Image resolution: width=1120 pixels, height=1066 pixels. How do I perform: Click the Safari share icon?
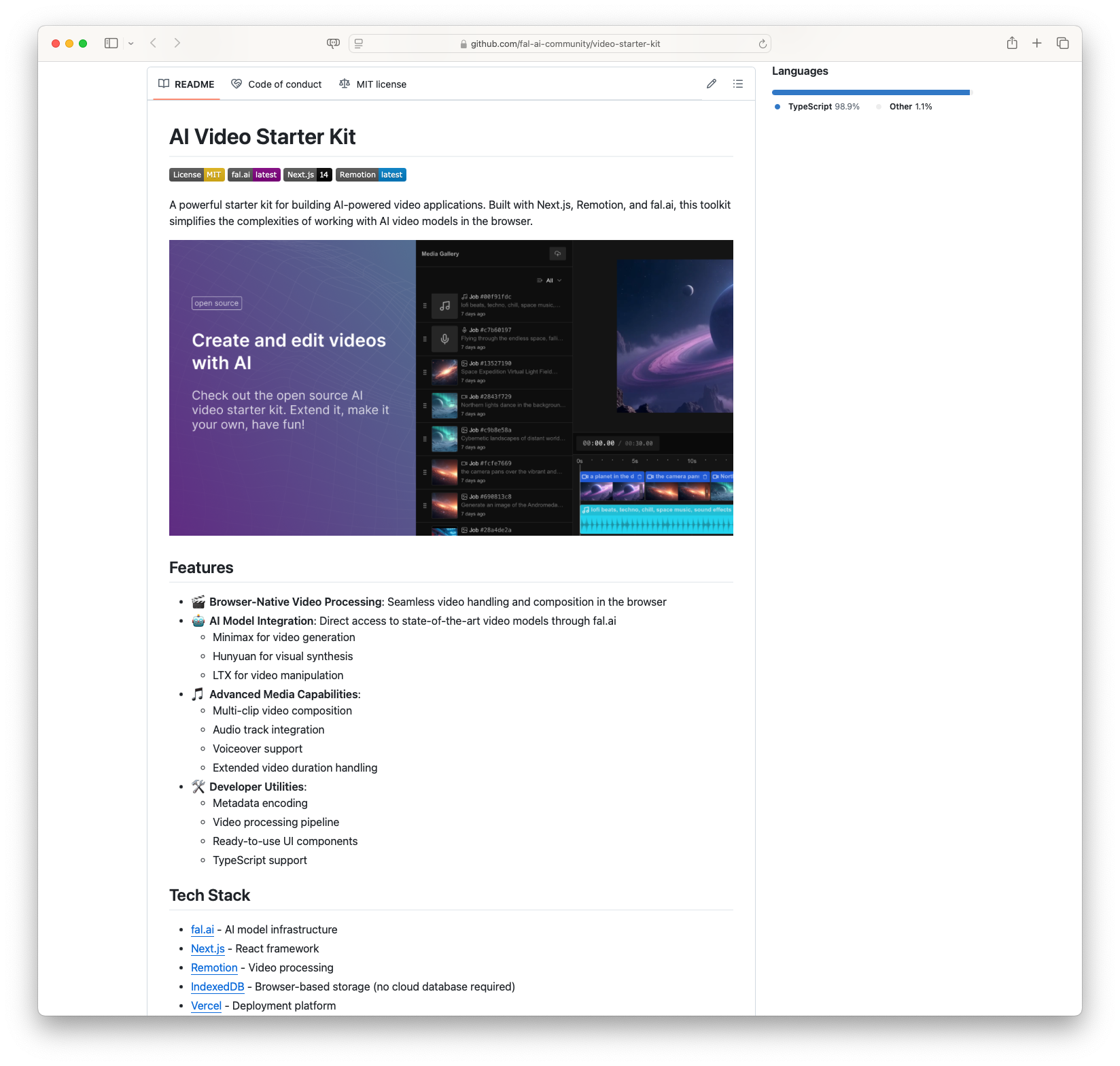[x=1012, y=44]
